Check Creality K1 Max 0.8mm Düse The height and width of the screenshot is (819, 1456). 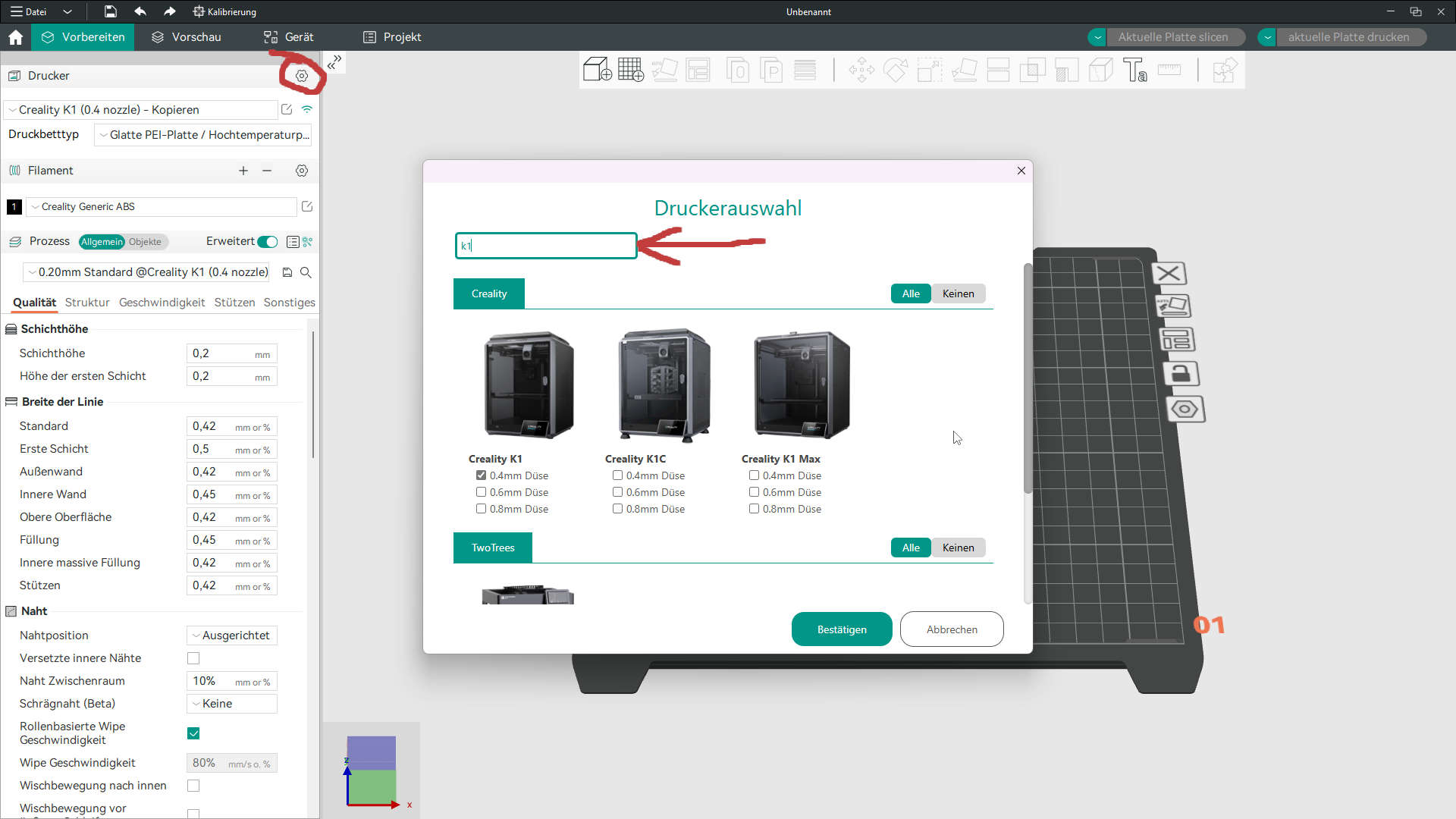pyautogui.click(x=754, y=509)
